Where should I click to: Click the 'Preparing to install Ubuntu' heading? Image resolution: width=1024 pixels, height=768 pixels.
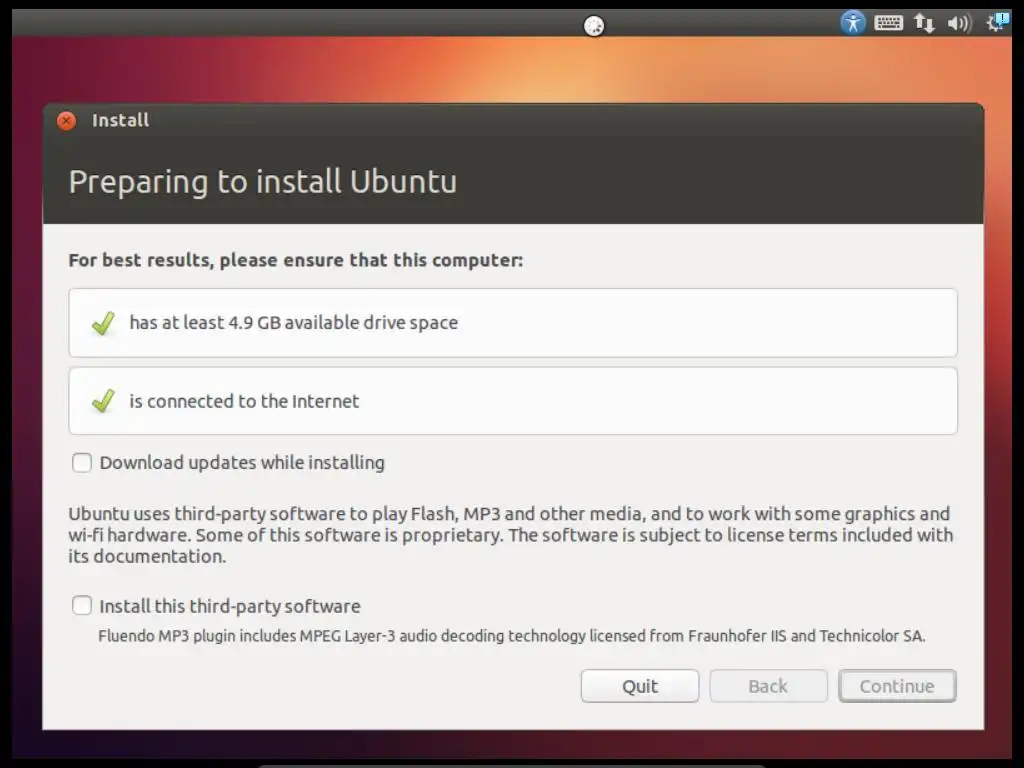coord(263,182)
